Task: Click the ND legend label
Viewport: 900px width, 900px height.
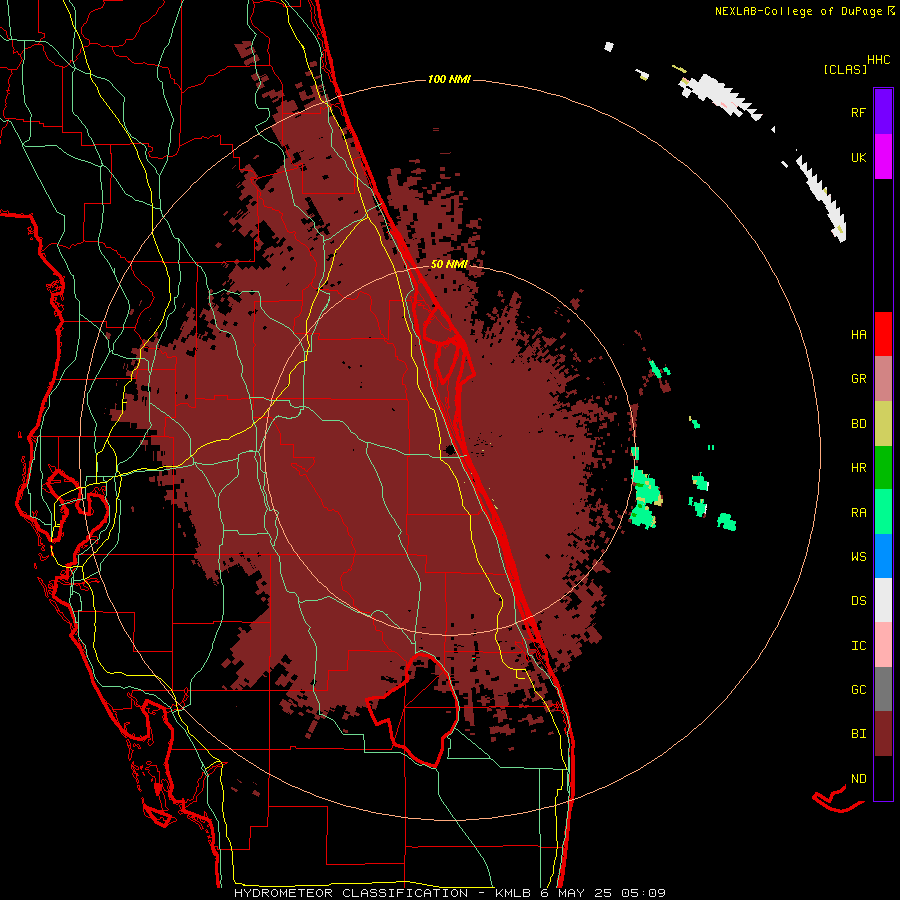Action: click(858, 779)
